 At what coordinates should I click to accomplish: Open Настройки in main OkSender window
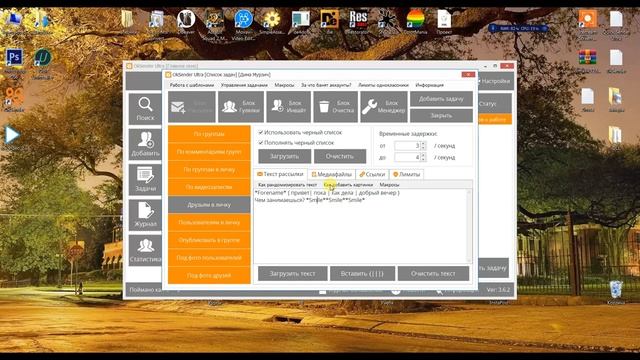495,81
